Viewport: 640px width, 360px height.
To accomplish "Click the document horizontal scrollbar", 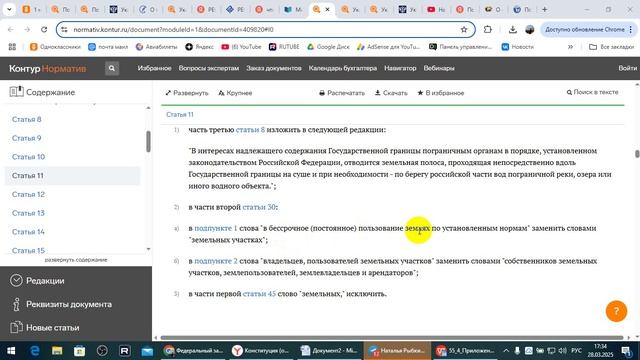I will click(392, 338).
